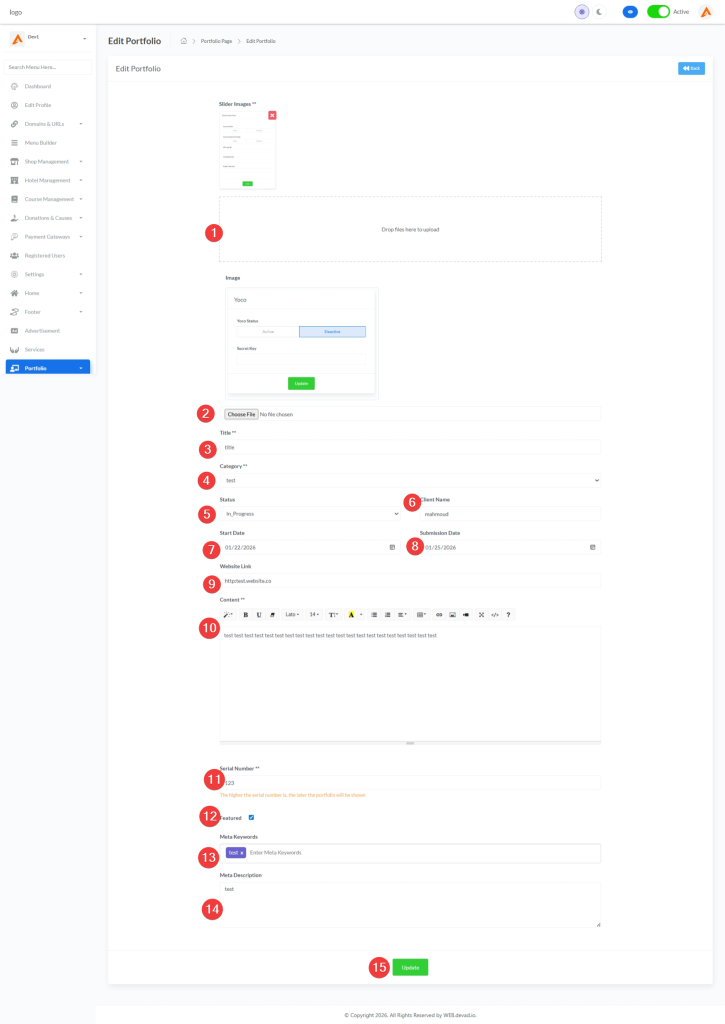Viewport: 725px width, 1024px height.
Task: Click the editor help question mark icon
Action: (509, 615)
